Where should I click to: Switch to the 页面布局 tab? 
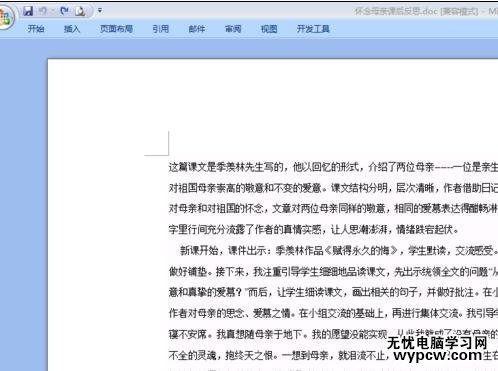pyautogui.click(x=116, y=29)
